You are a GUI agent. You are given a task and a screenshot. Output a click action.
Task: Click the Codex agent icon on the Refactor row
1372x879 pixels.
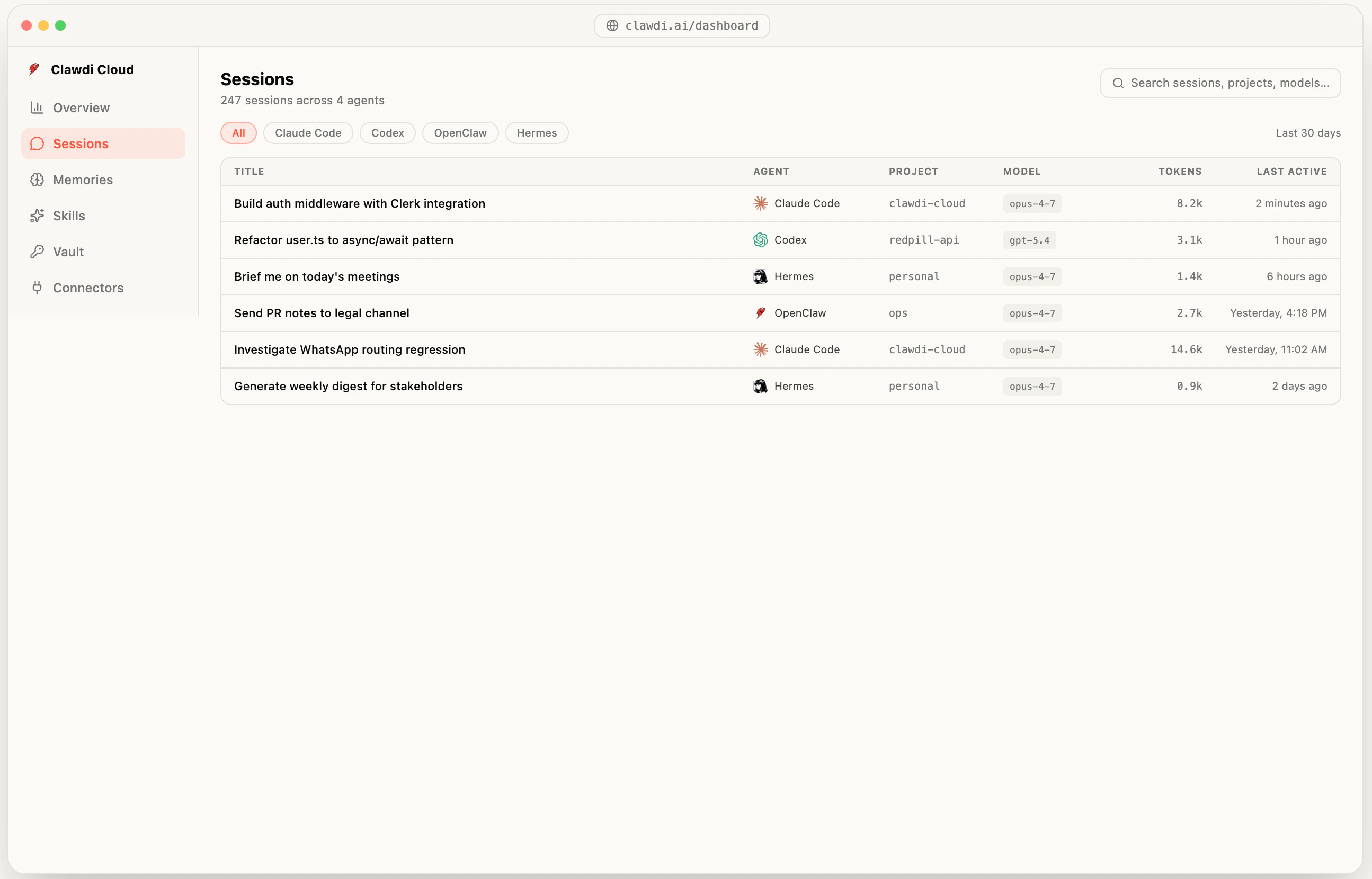click(760, 240)
